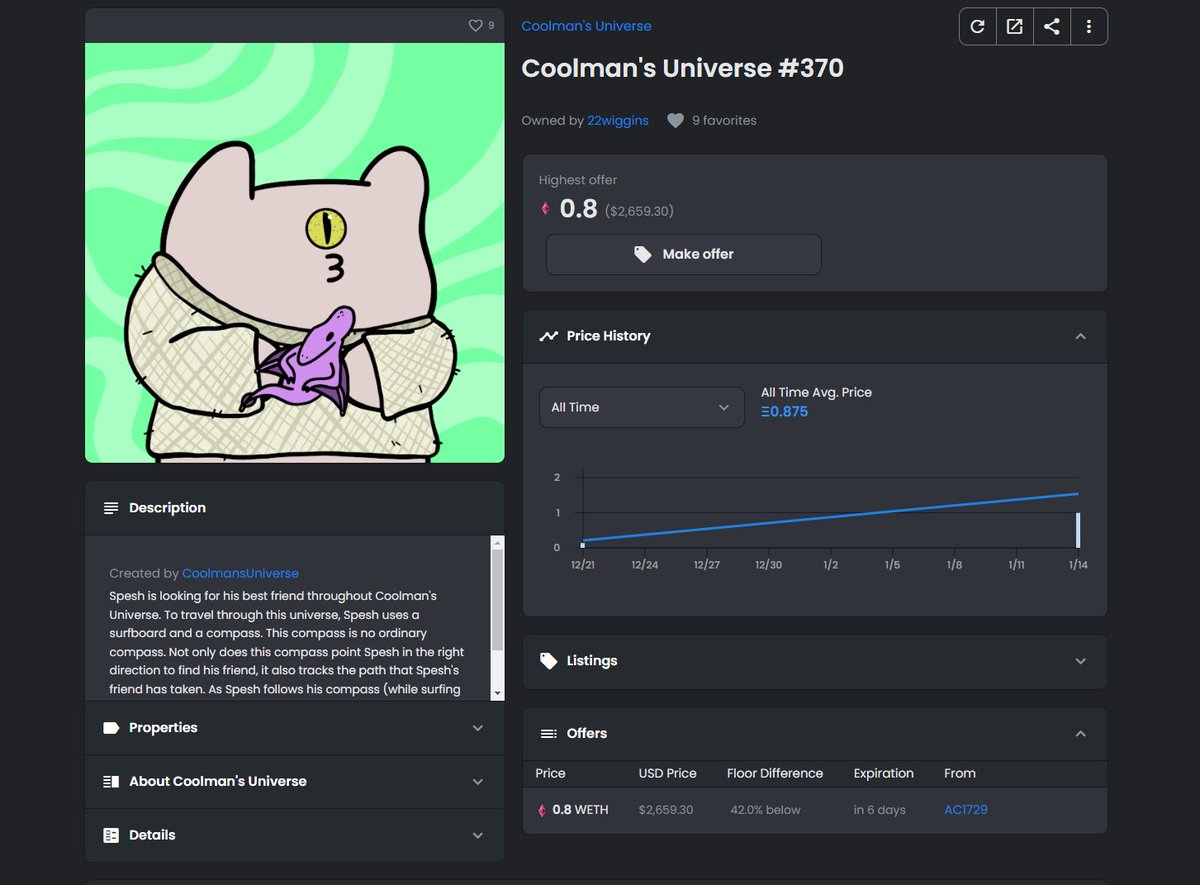This screenshot has width=1200, height=885.
Task: Click the in 6 days expiration cell
Action: click(880, 810)
